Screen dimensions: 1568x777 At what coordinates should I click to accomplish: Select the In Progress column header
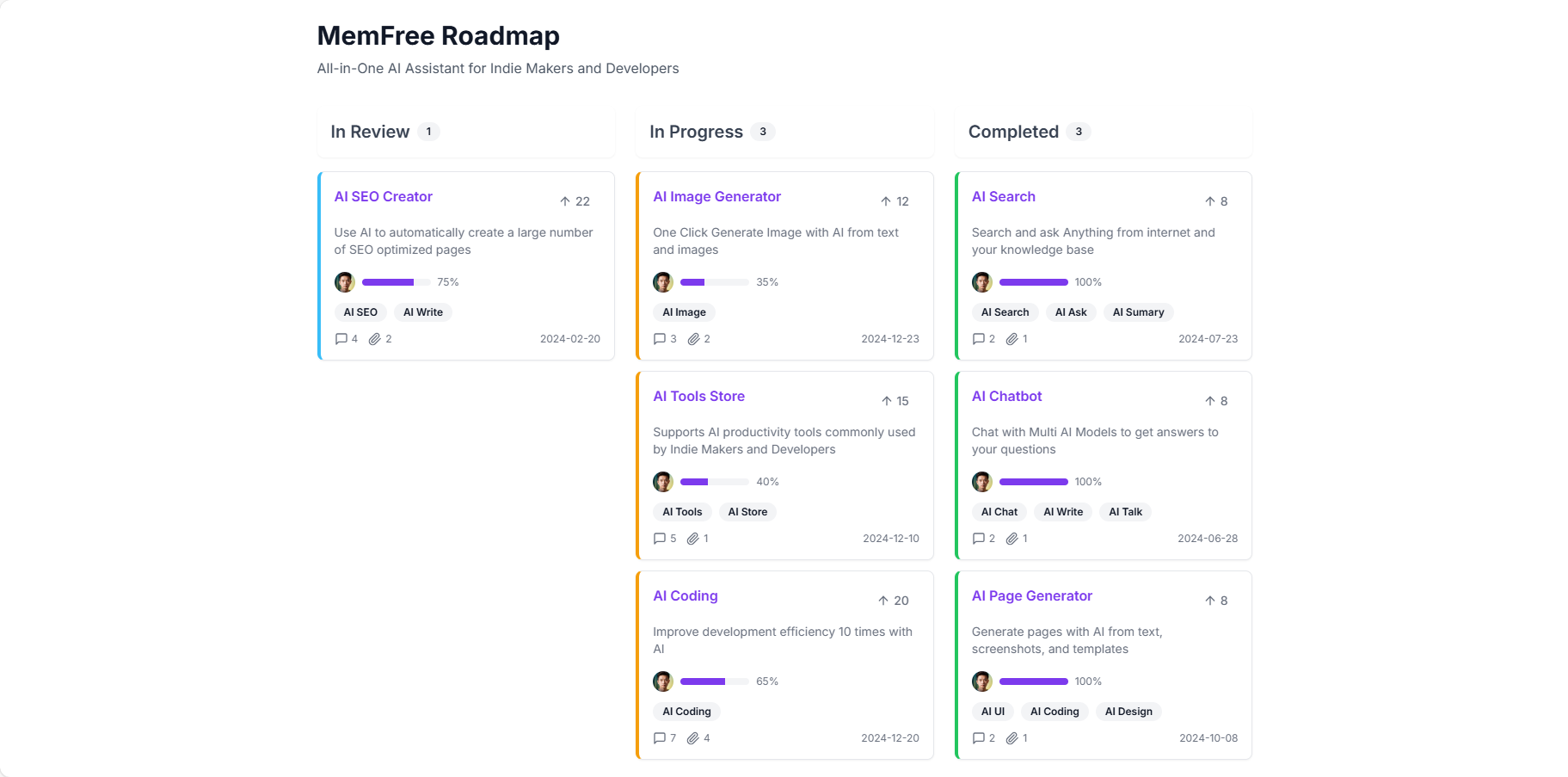pyautogui.click(x=696, y=132)
